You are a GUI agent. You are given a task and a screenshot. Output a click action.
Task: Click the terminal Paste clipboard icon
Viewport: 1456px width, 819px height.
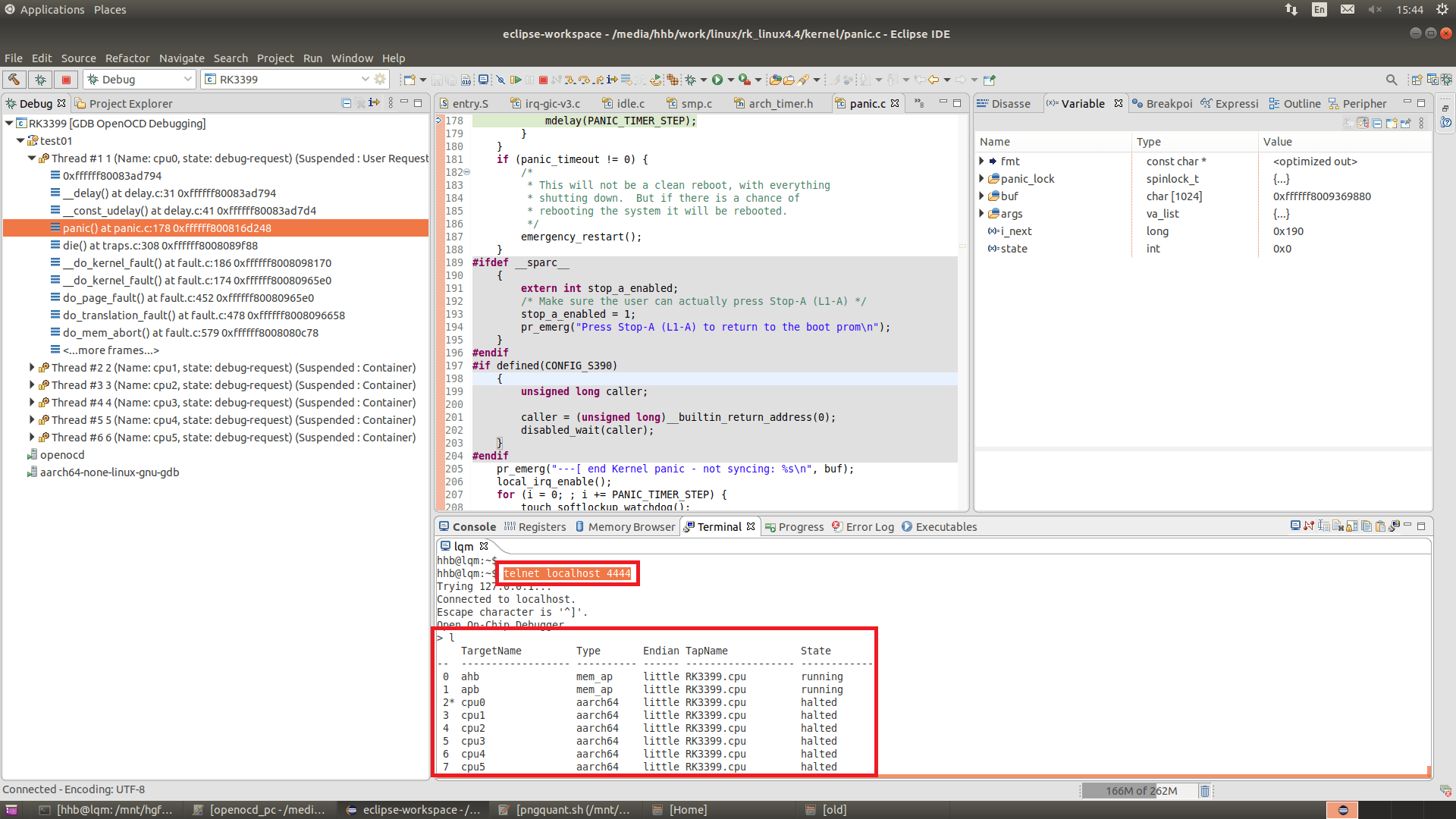tap(1380, 526)
